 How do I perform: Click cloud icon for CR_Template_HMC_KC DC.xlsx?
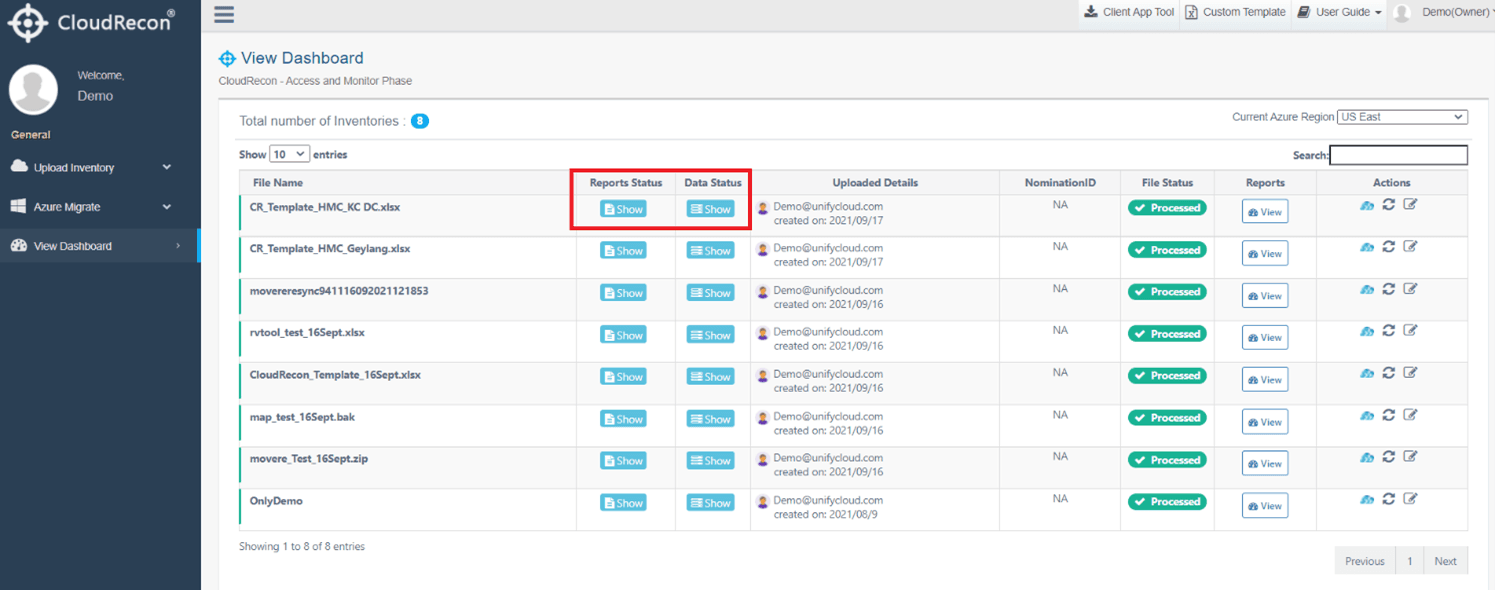(x=1367, y=205)
